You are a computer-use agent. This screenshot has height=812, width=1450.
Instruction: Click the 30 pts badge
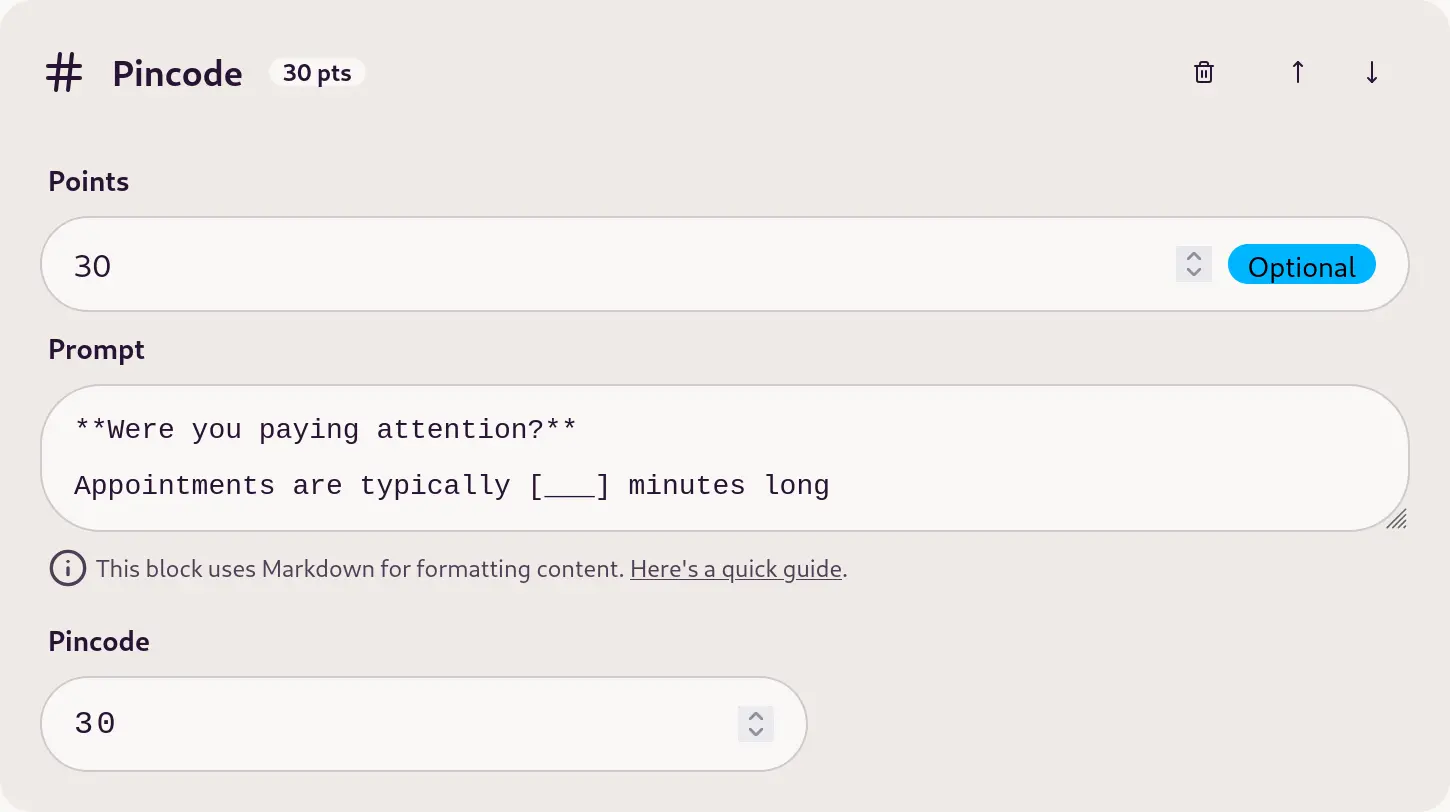317,73
